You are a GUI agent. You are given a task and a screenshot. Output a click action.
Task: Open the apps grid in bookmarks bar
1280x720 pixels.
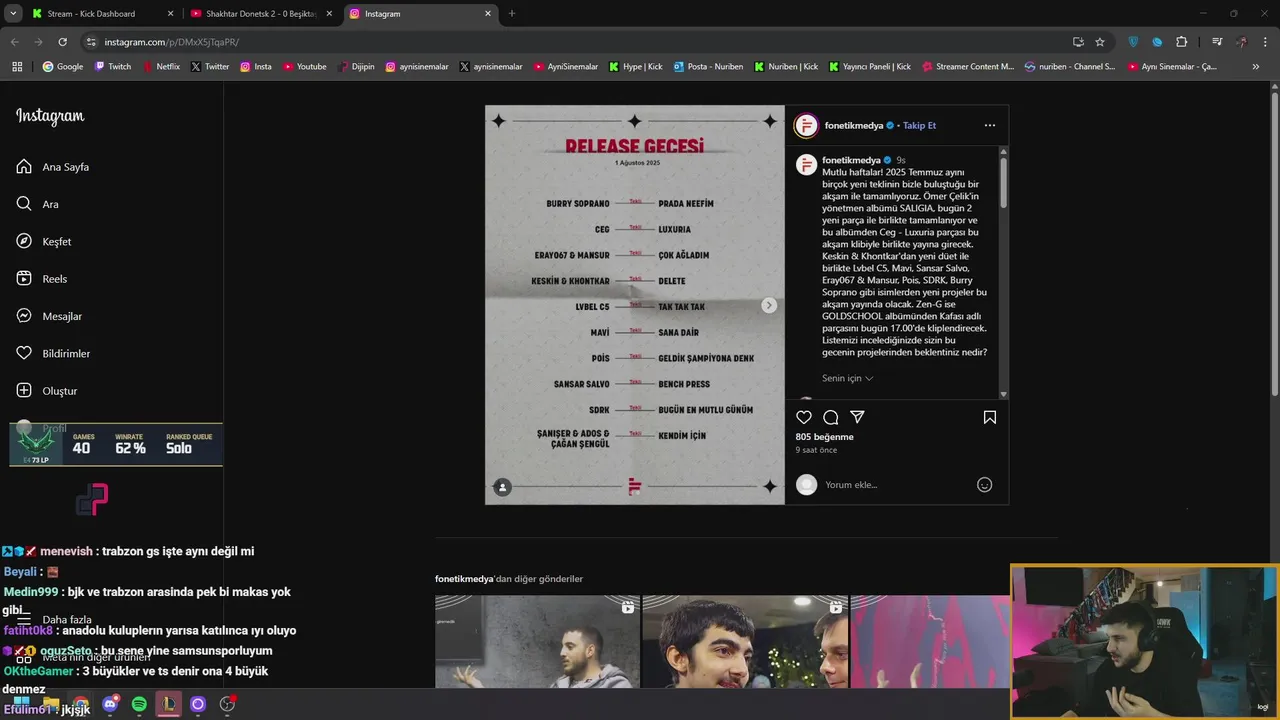[17, 67]
